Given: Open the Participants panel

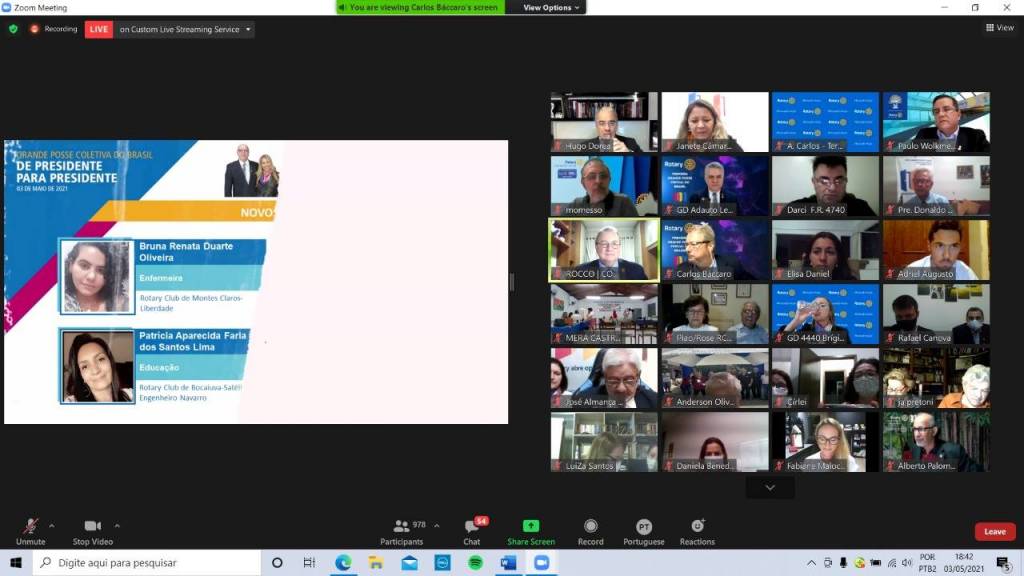Looking at the screenshot, I should tap(402, 527).
